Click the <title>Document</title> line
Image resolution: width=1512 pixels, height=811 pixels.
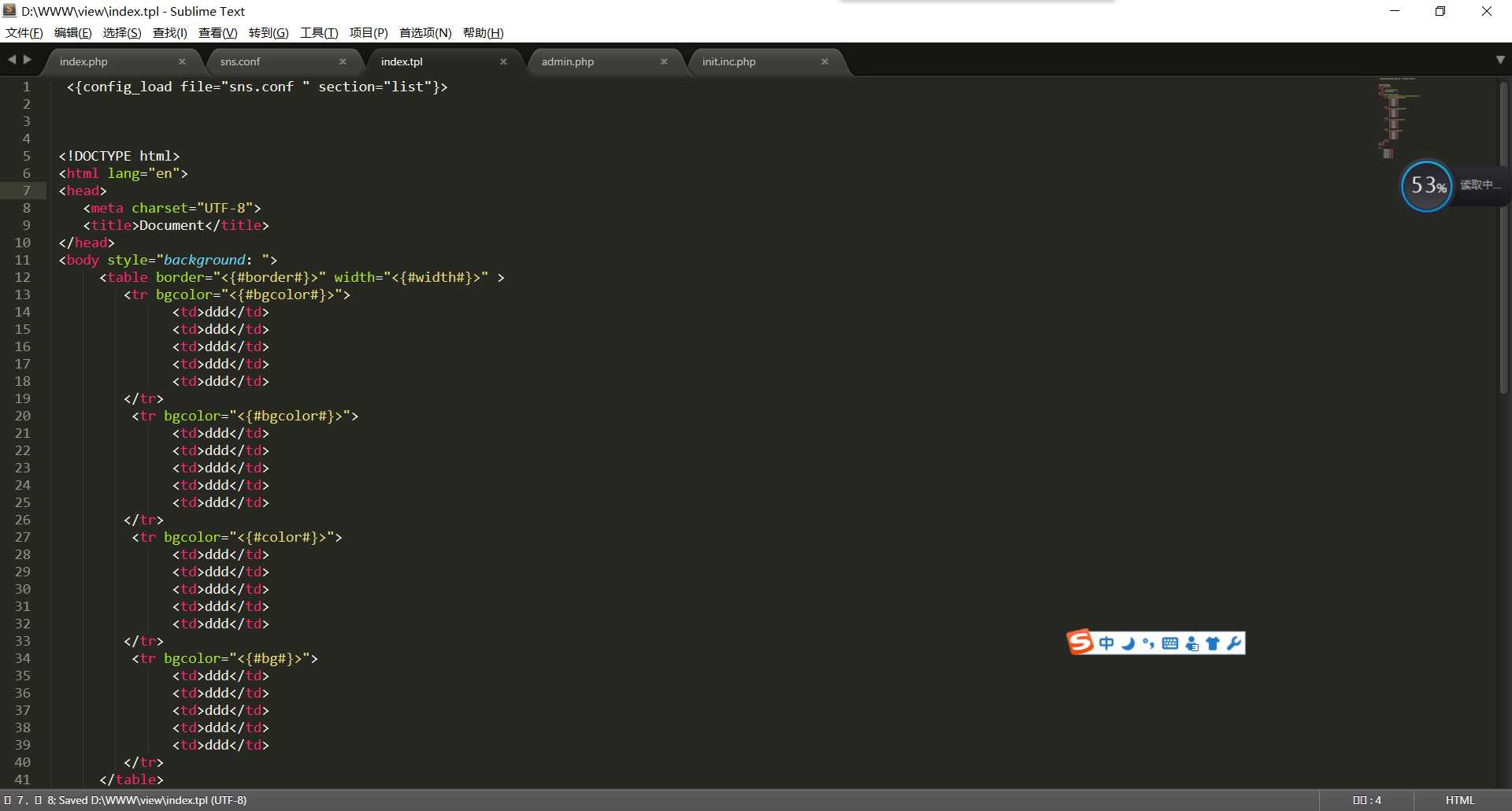pyautogui.click(x=176, y=225)
